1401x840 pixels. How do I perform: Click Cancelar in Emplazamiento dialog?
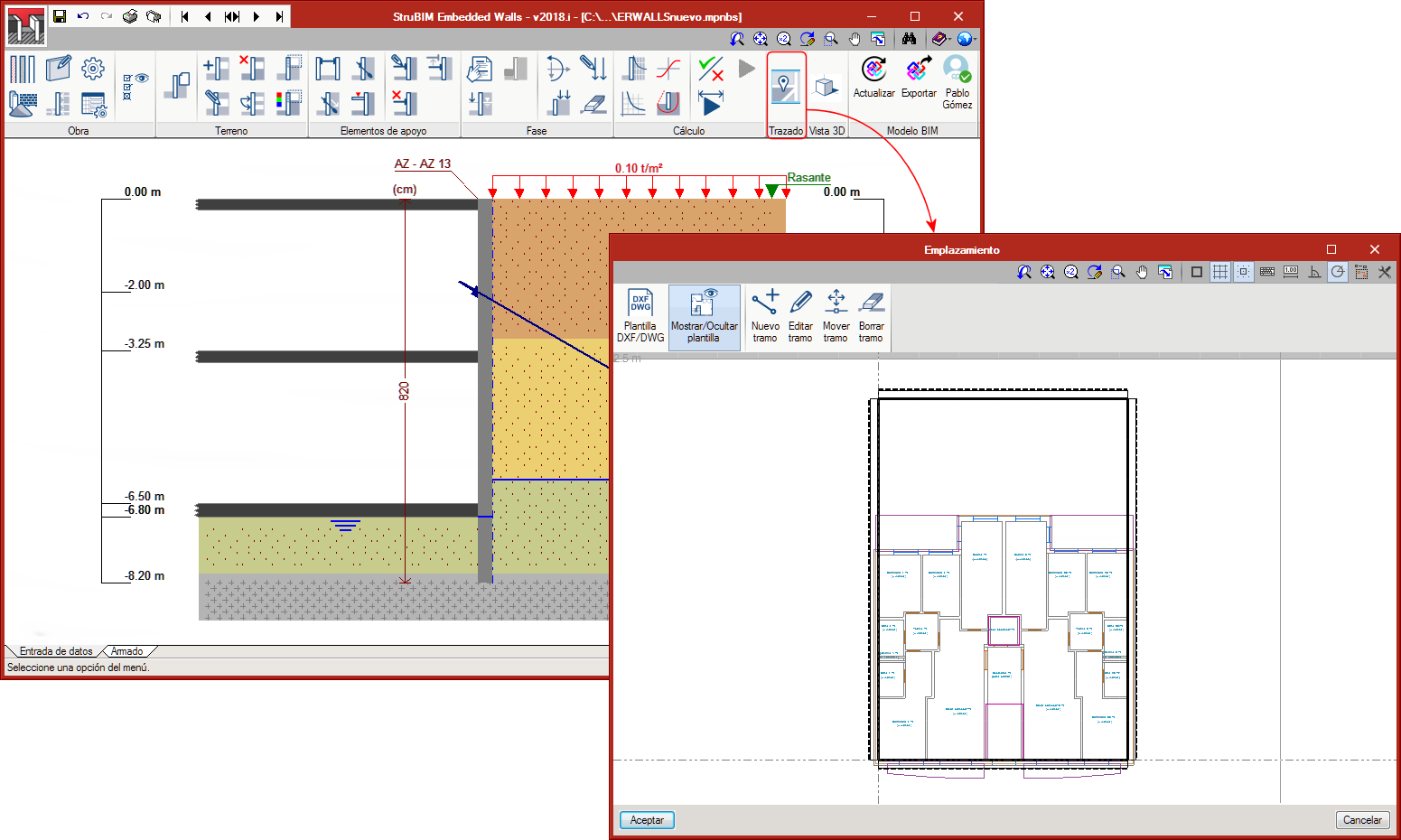point(1362,820)
